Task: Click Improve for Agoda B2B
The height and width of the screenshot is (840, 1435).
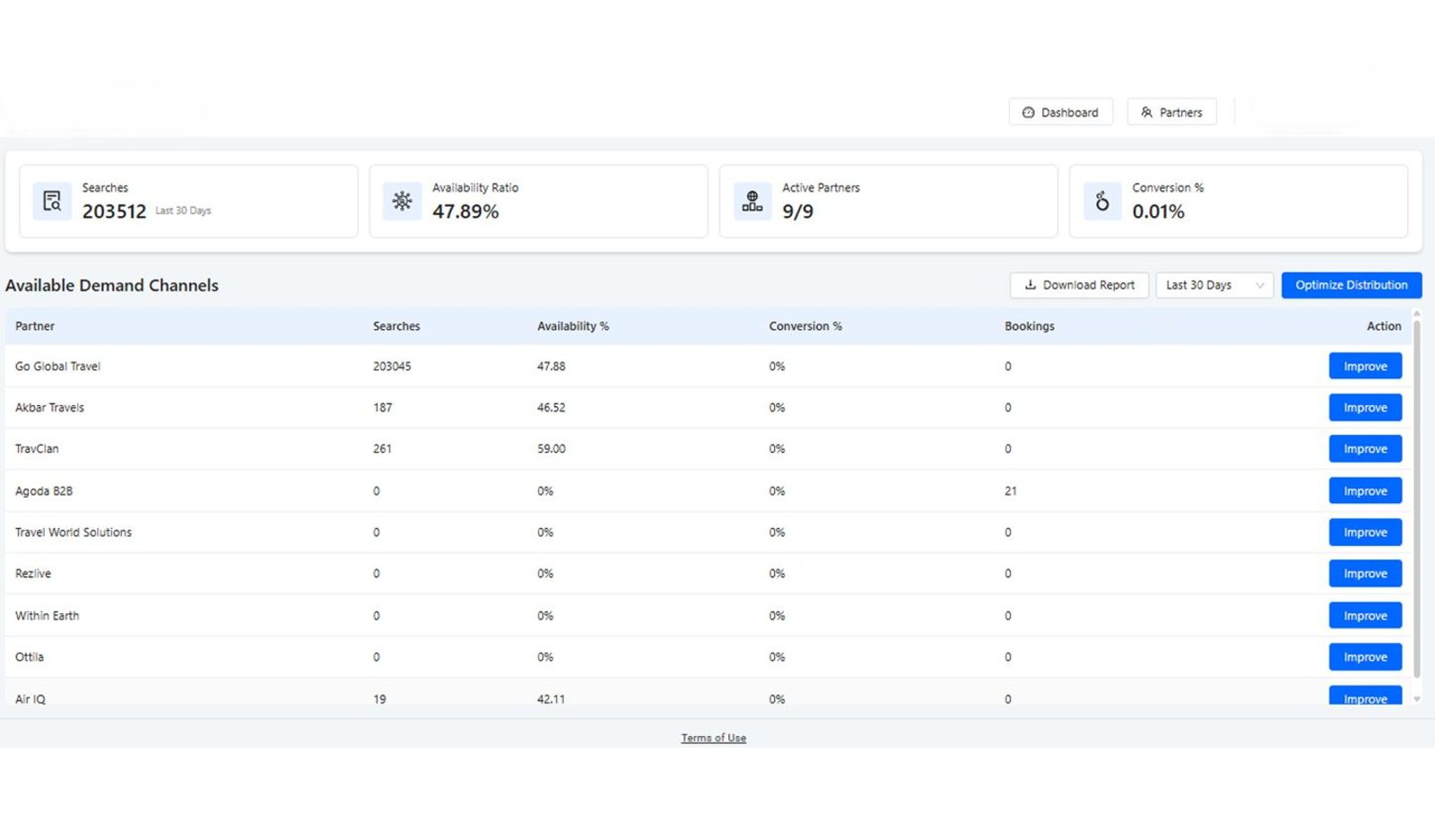Action: (x=1365, y=490)
